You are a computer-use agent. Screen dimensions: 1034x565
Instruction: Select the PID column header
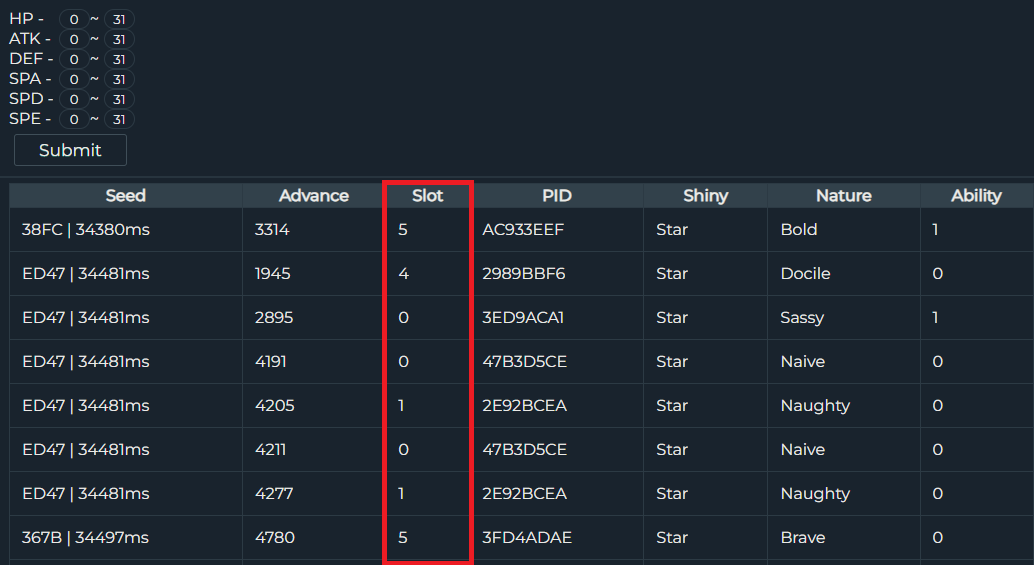click(x=557, y=196)
